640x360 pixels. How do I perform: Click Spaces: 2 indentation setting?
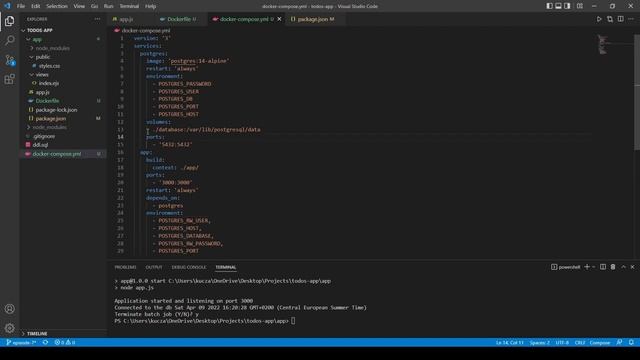[x=540, y=342]
